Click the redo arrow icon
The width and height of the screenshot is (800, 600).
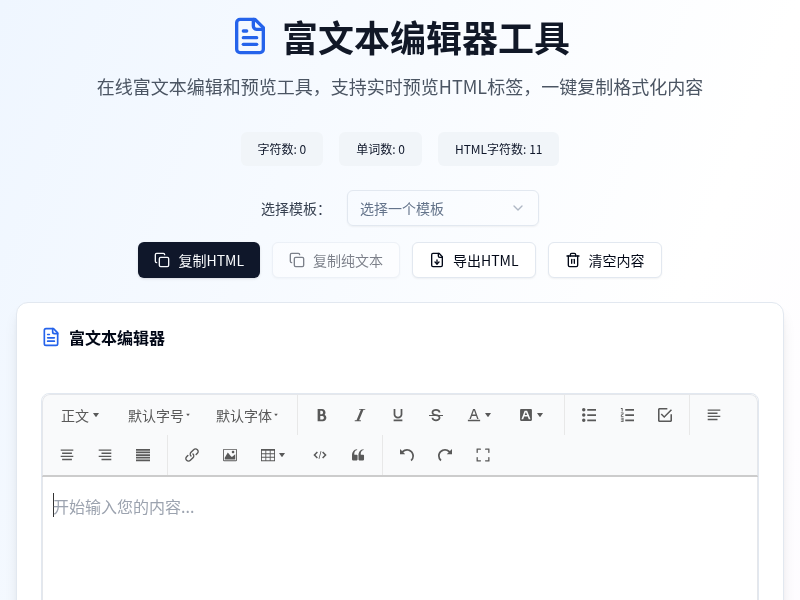click(444, 455)
